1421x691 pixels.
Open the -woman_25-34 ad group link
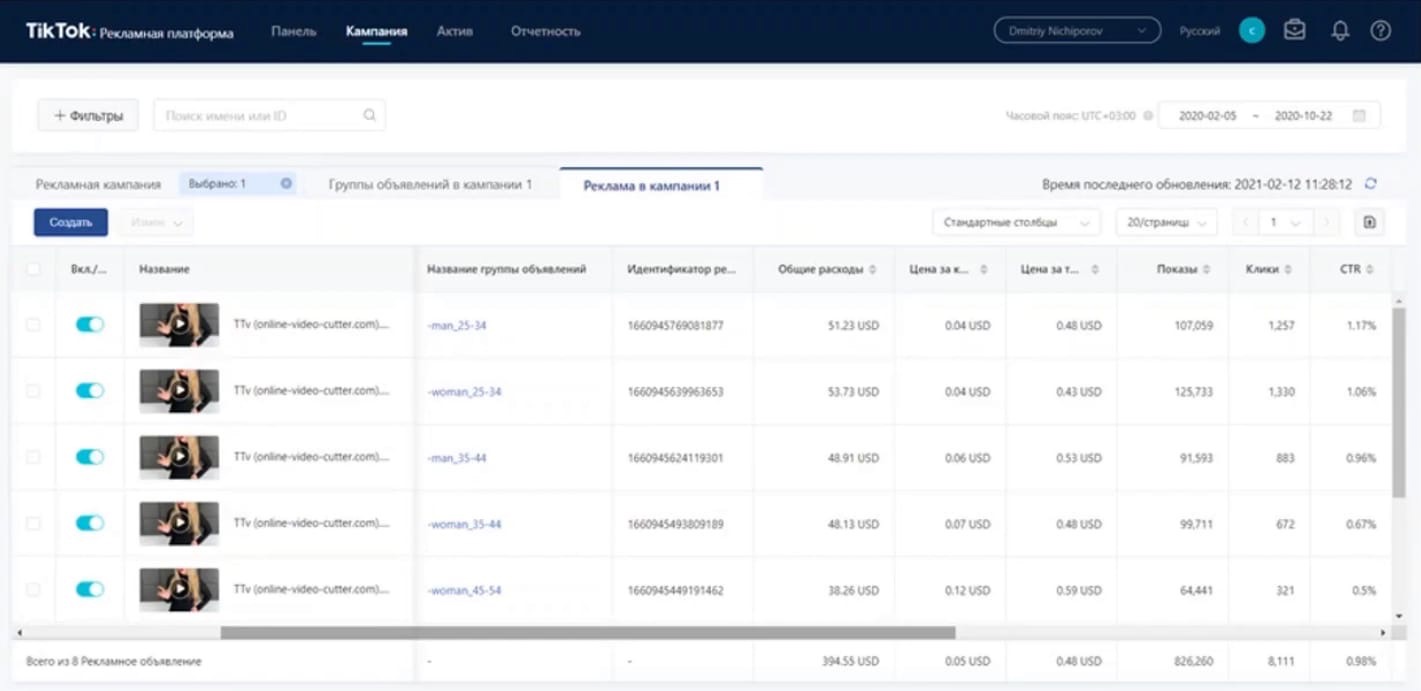[464, 392]
